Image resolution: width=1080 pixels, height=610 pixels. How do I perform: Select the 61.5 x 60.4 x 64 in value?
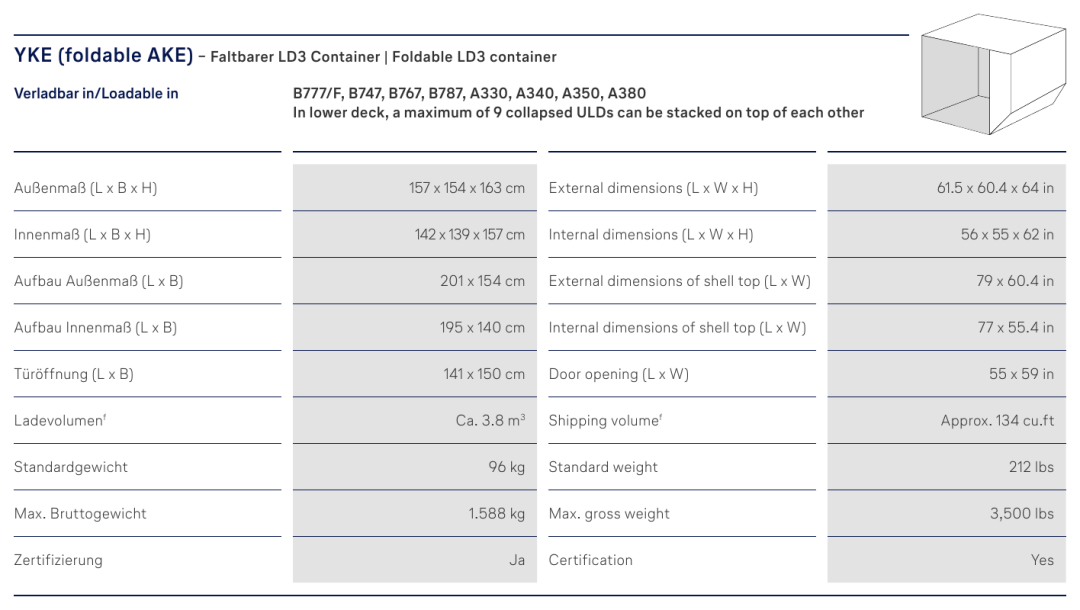click(x=995, y=188)
